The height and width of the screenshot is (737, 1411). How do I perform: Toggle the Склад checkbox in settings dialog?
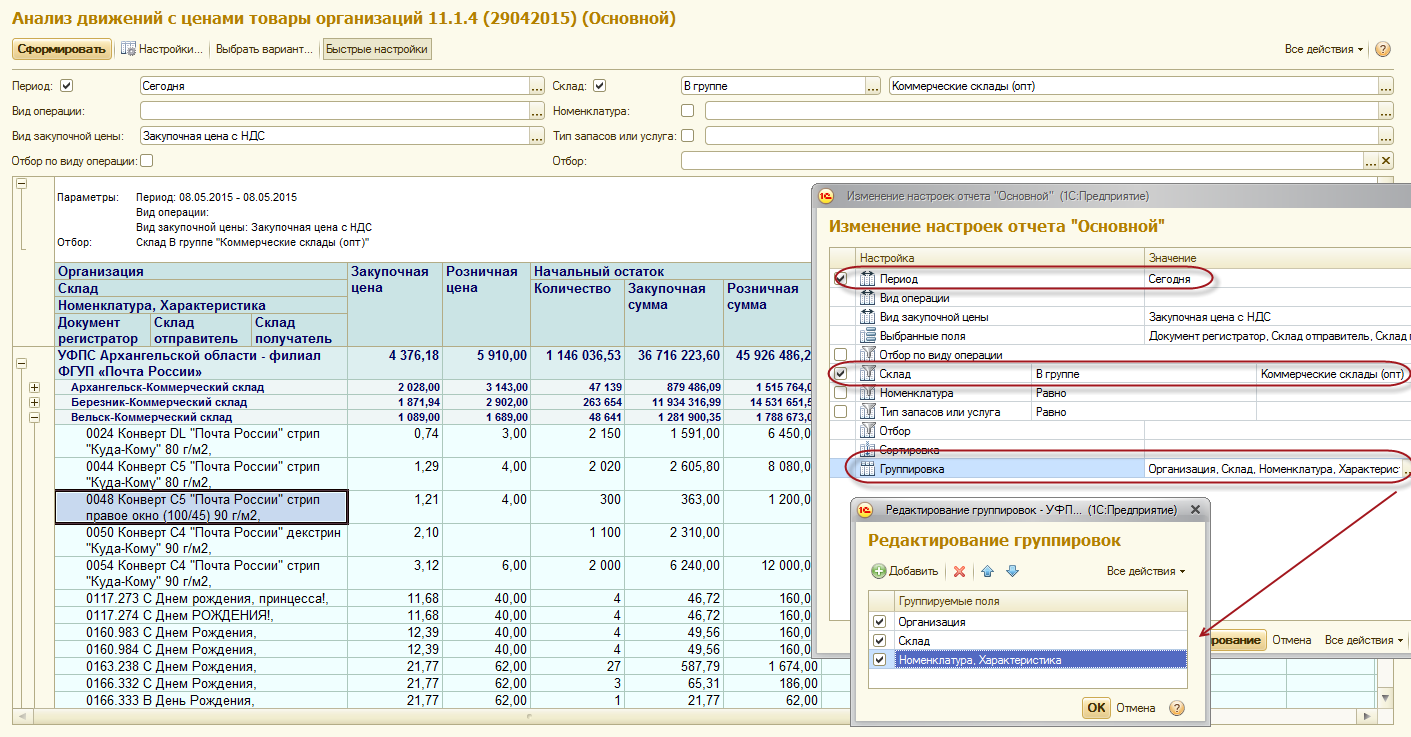click(x=841, y=374)
